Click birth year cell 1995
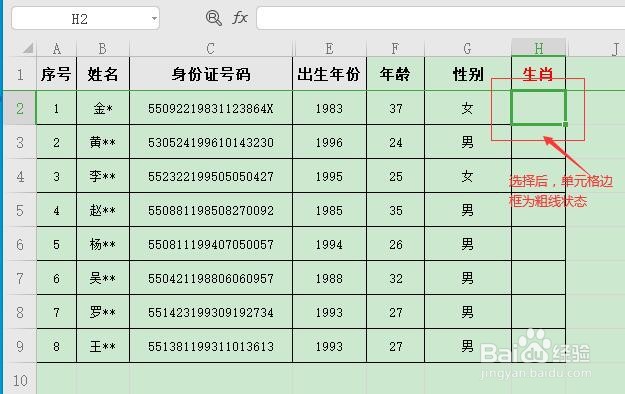The height and width of the screenshot is (394, 625). pos(329,176)
